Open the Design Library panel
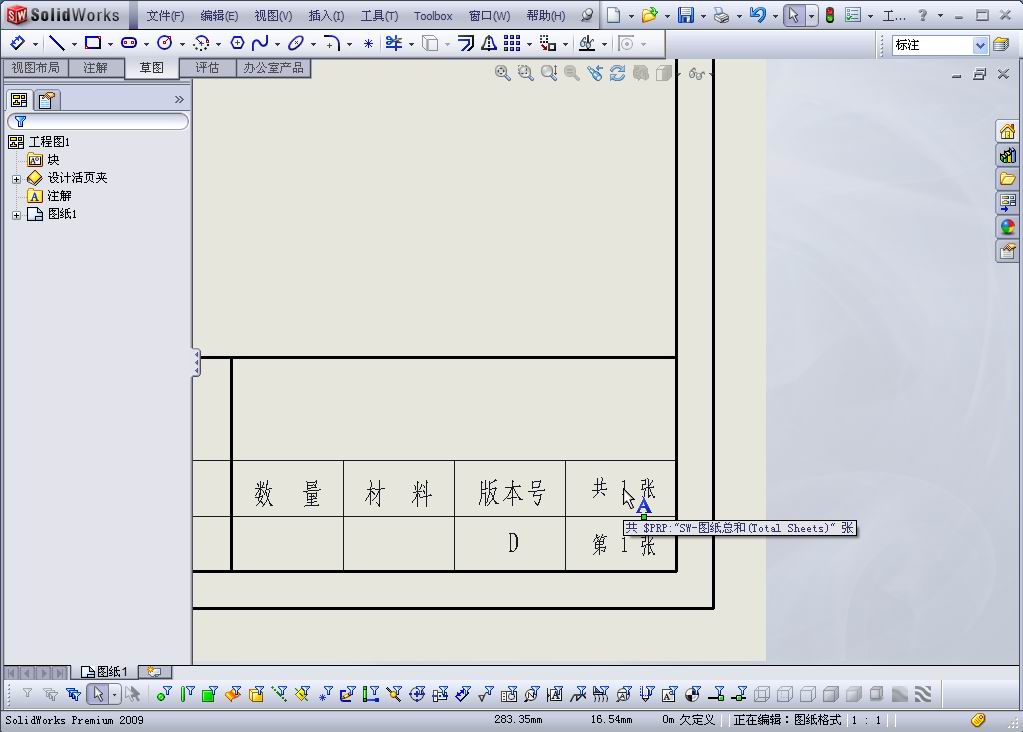The height and width of the screenshot is (732, 1023). tap(1007, 155)
